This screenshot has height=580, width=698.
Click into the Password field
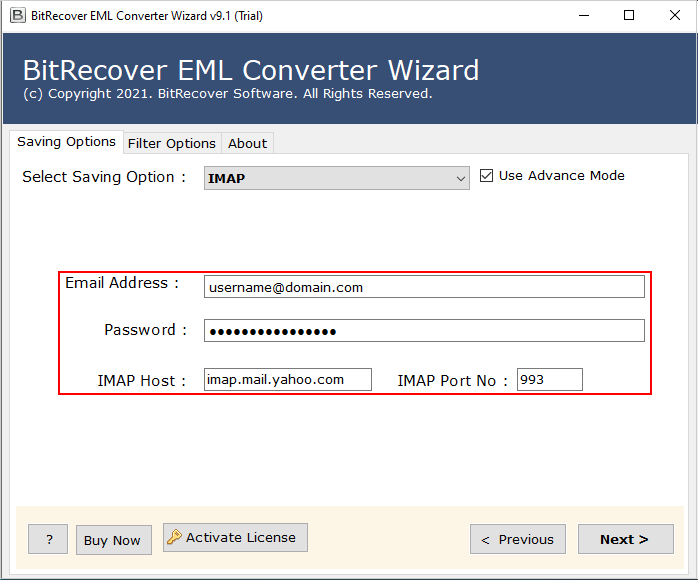click(424, 331)
